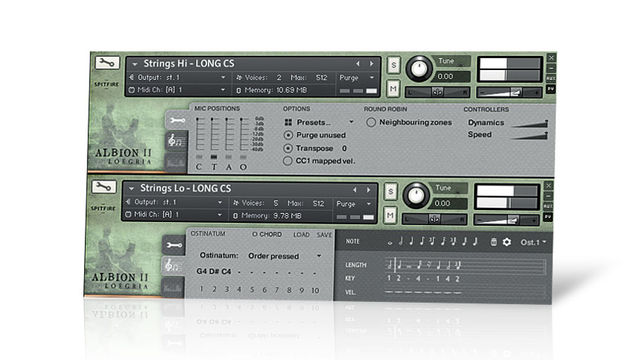Click the Strings Lo pan slider
This screenshot has width=640, height=360.
coord(434,219)
